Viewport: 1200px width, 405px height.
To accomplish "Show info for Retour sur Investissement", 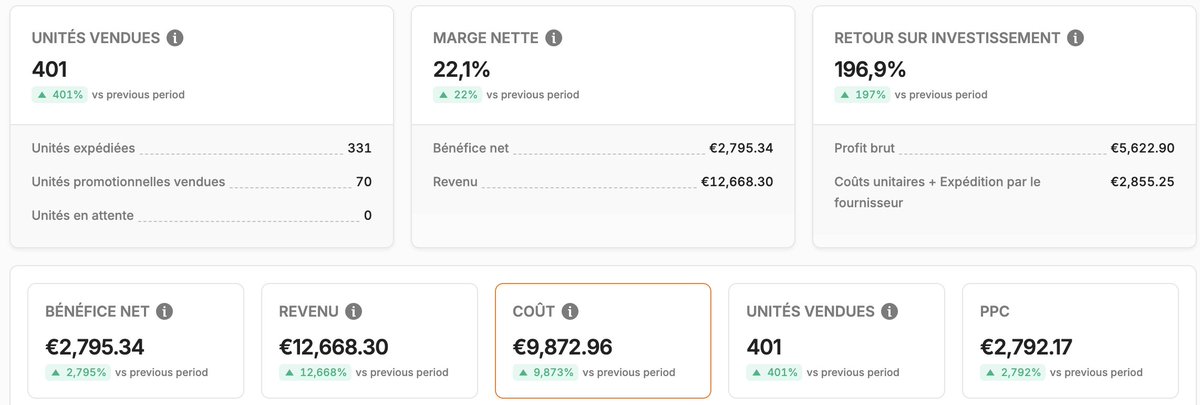I will pyautogui.click(x=1075, y=38).
